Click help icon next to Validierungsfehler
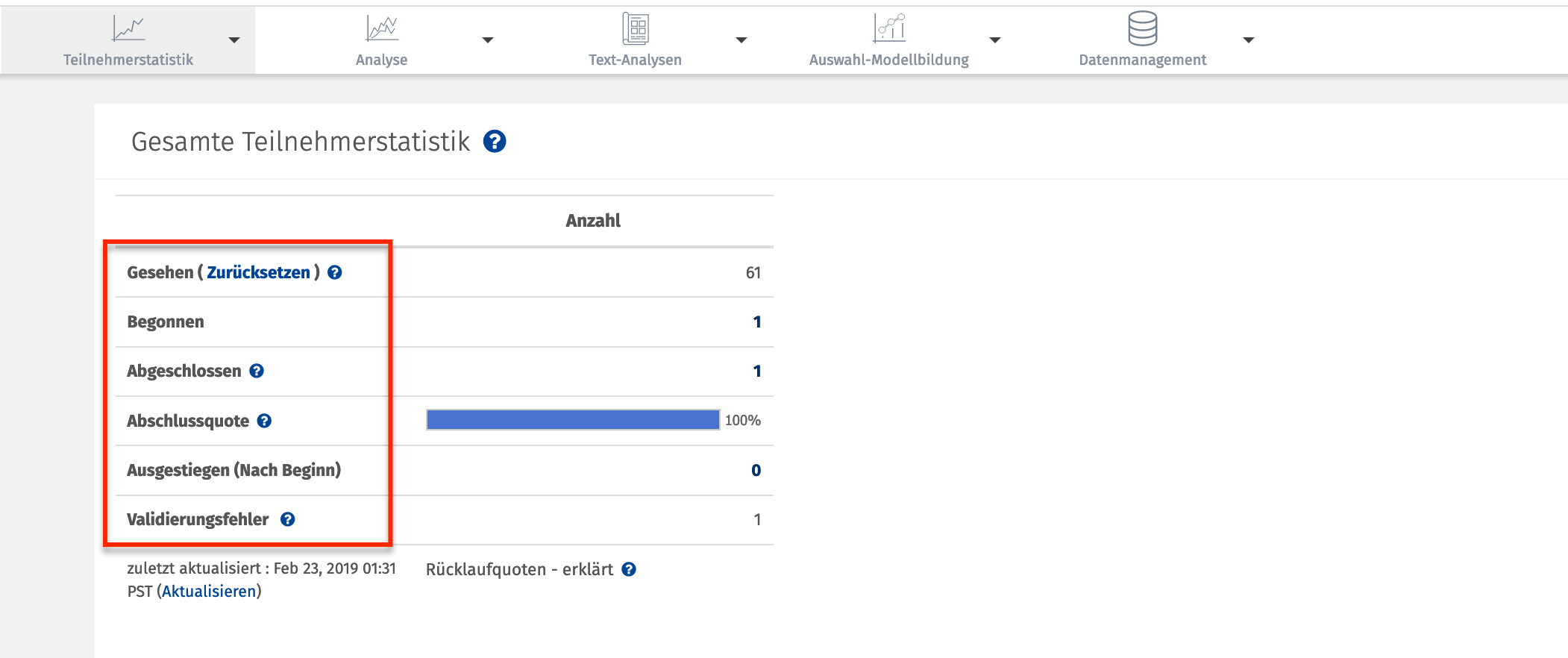This screenshot has height=658, width=1568. (x=288, y=519)
